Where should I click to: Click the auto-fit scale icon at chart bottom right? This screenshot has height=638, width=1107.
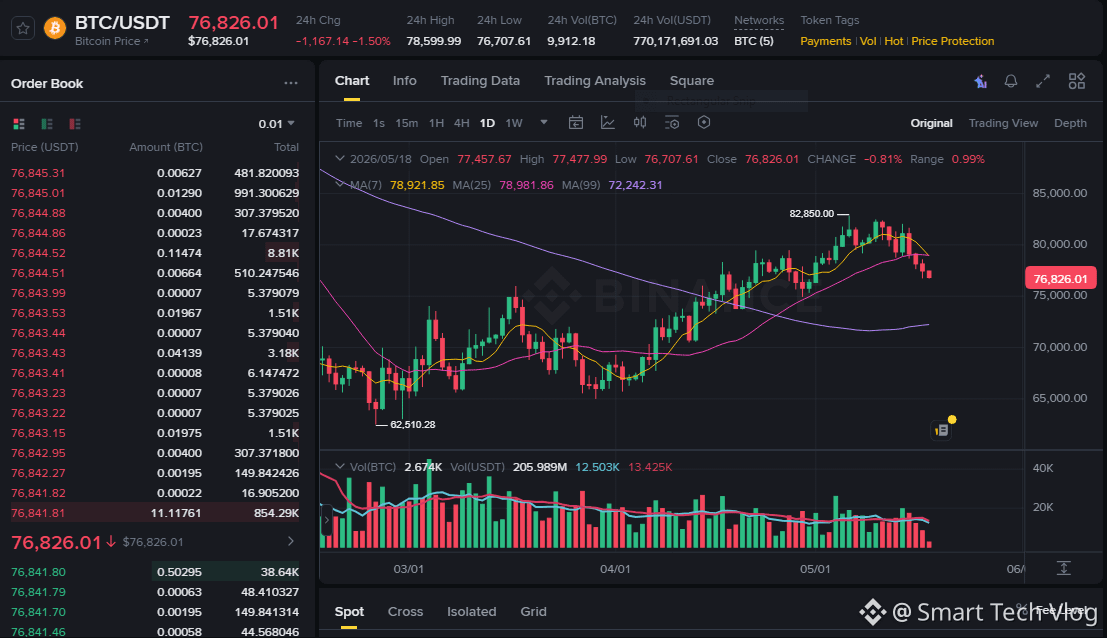coord(1064,568)
